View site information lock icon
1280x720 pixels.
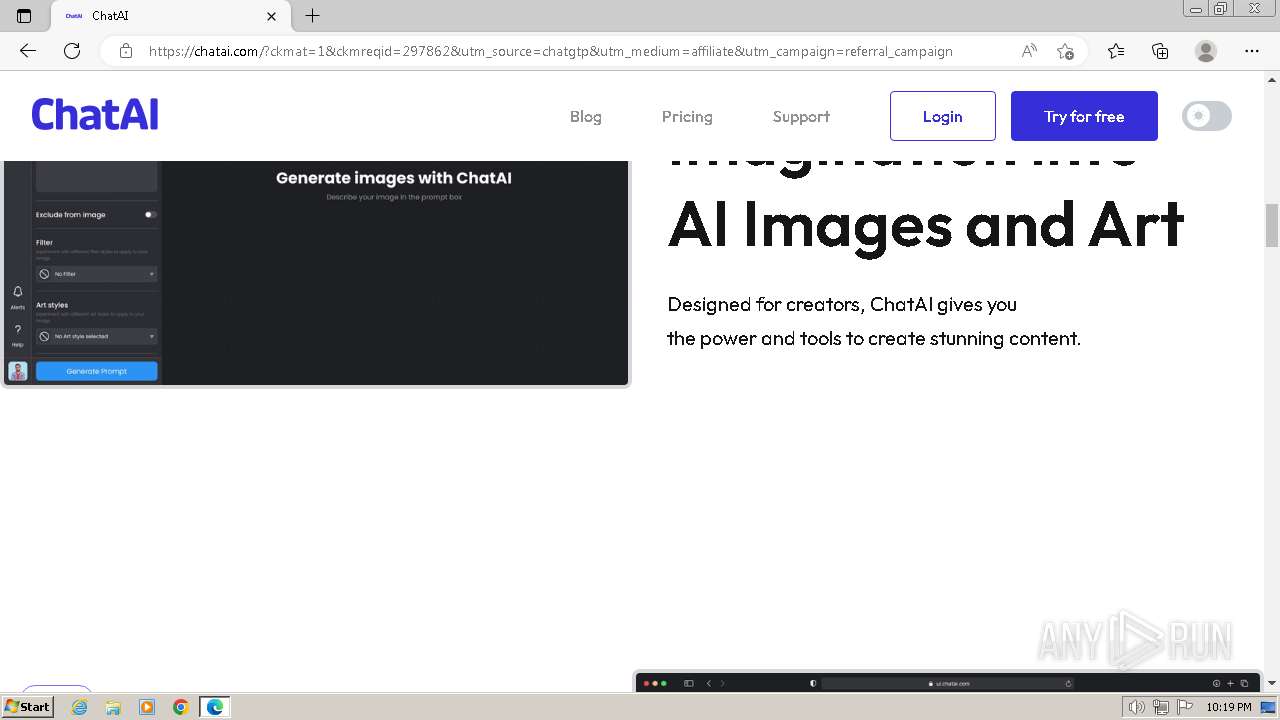[x=126, y=51]
